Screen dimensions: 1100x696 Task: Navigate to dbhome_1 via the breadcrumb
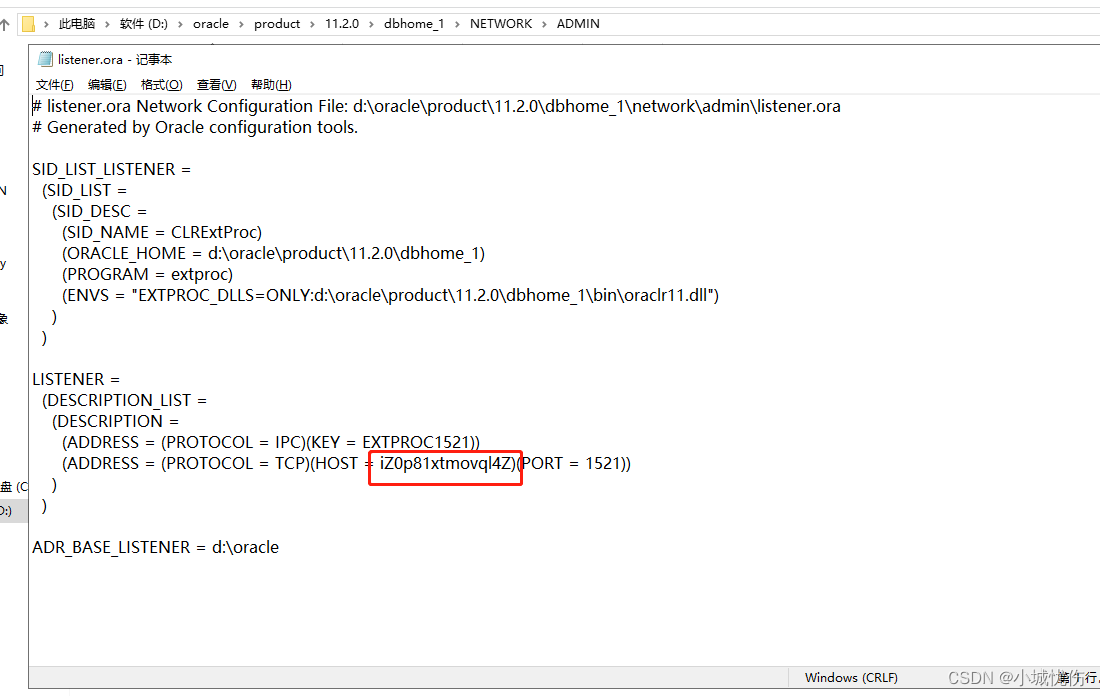pos(414,23)
